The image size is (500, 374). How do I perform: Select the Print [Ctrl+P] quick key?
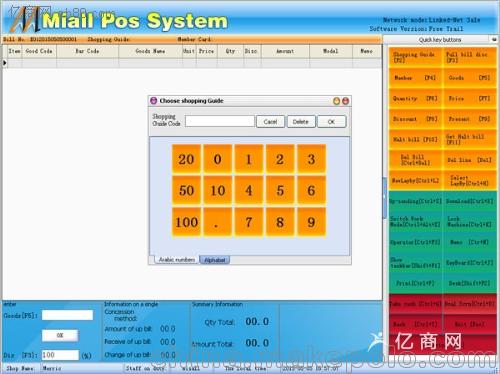click(415, 283)
